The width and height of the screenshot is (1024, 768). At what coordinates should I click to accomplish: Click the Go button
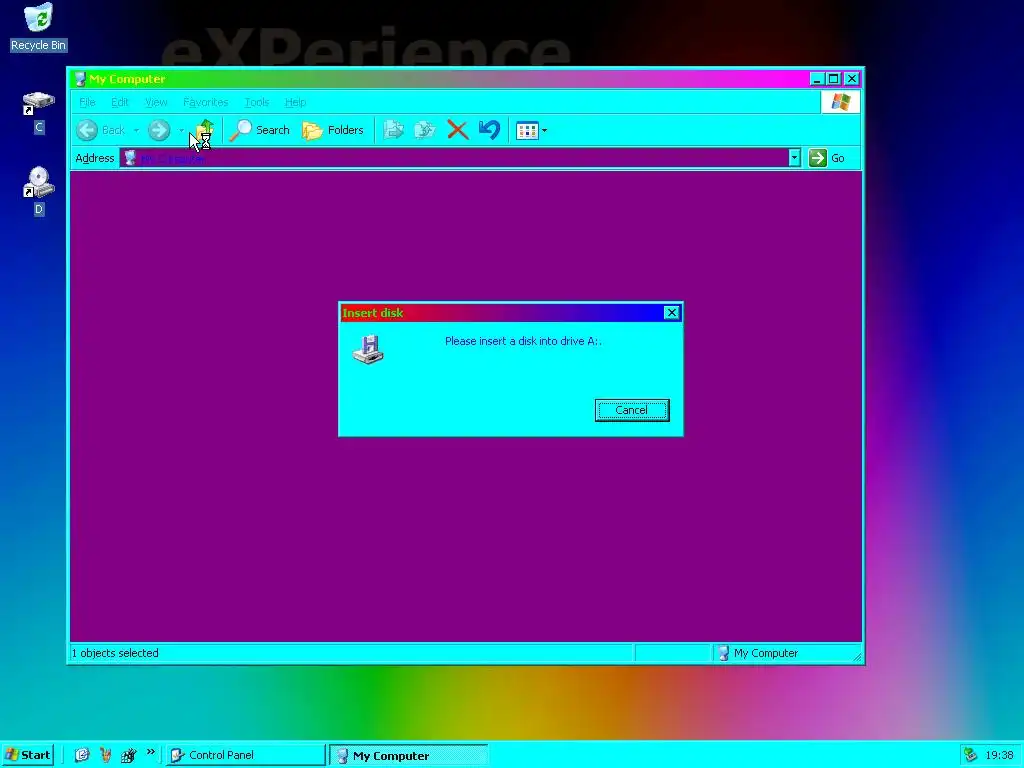coord(827,158)
